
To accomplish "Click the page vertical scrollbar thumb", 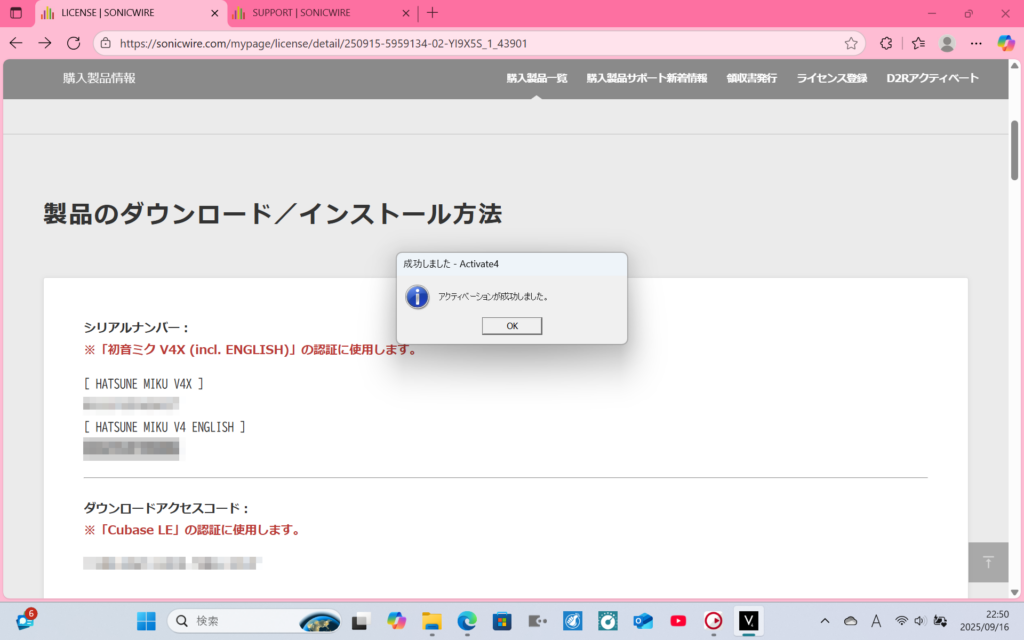I will point(1015,150).
